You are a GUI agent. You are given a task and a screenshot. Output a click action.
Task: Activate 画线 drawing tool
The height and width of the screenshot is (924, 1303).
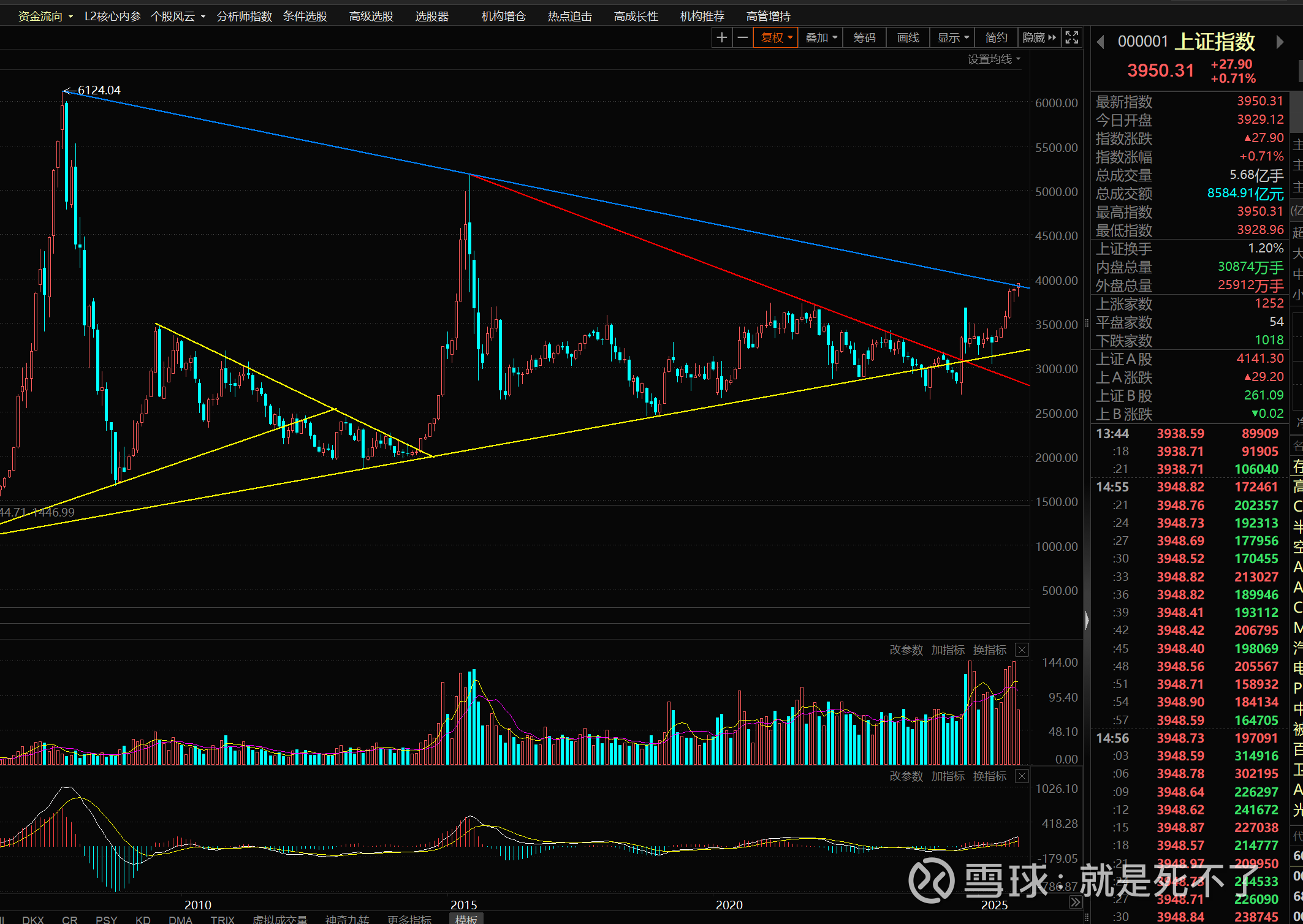pos(908,38)
